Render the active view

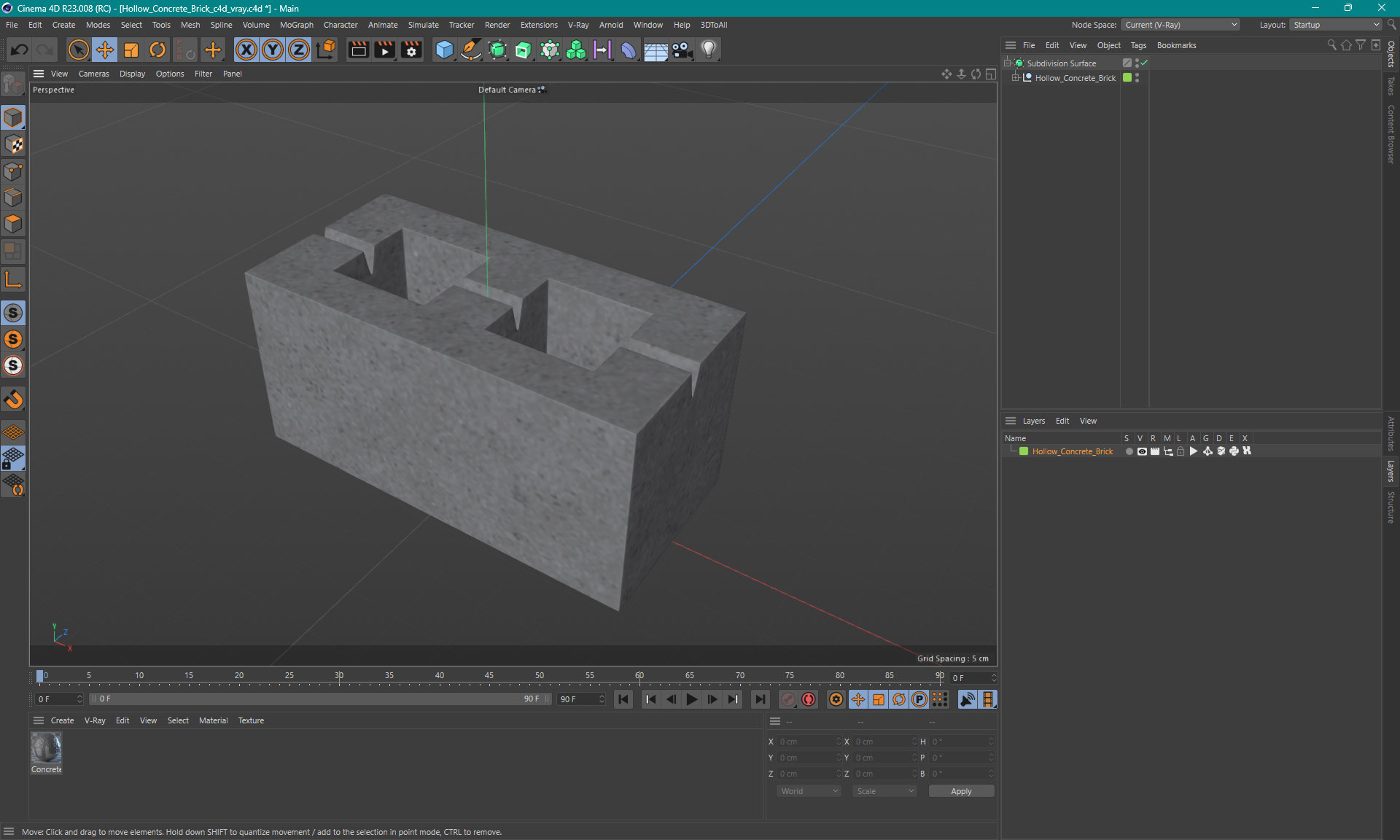(x=358, y=50)
